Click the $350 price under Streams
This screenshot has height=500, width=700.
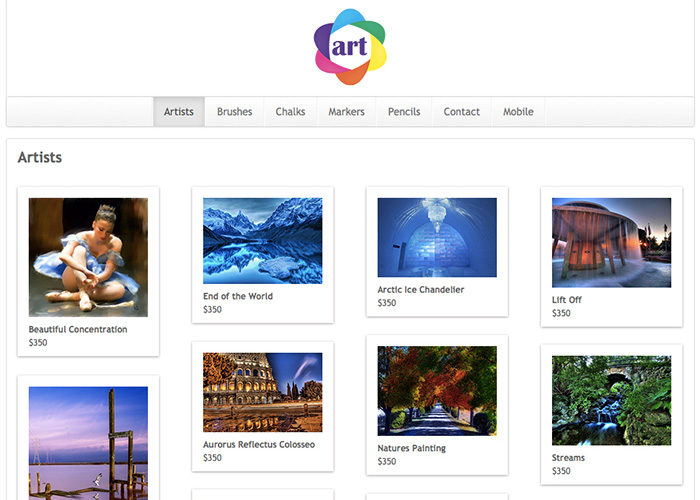(x=561, y=471)
